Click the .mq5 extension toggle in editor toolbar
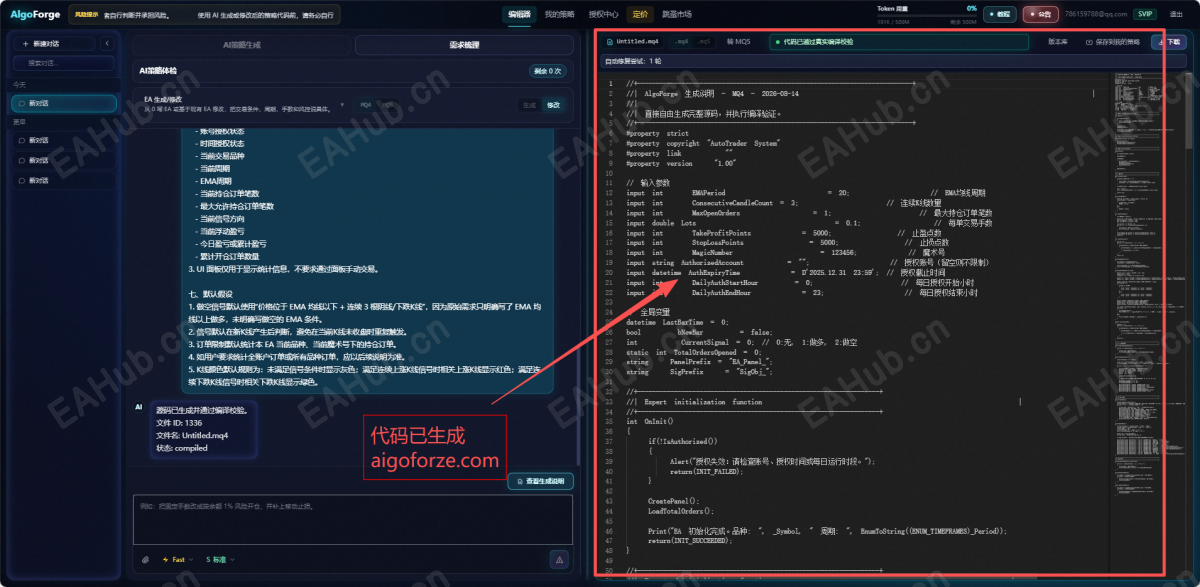1200x587 pixels. 704,42
